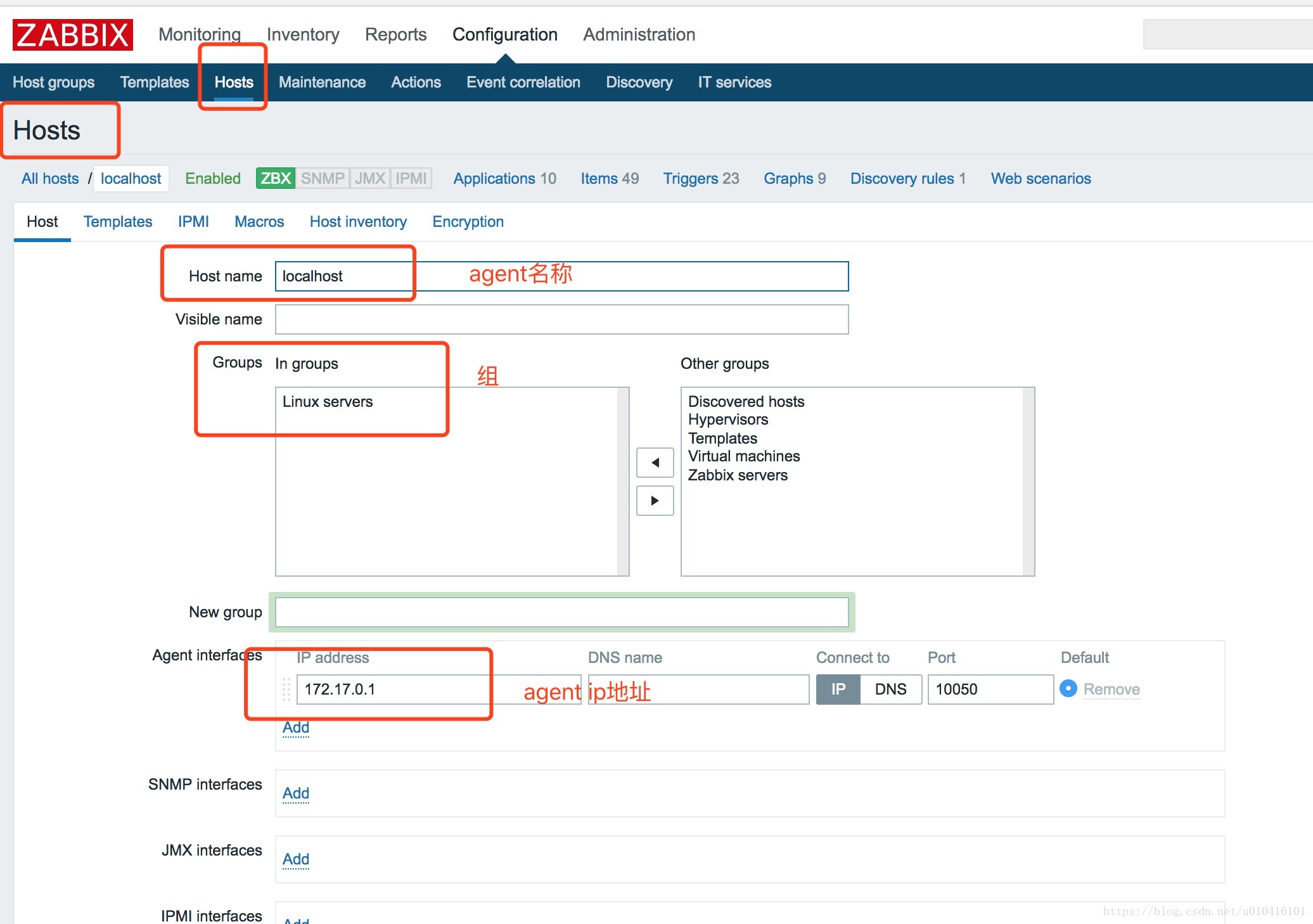This screenshot has width=1313, height=924.
Task: Click the search box at top right
Action: [x=1227, y=34]
